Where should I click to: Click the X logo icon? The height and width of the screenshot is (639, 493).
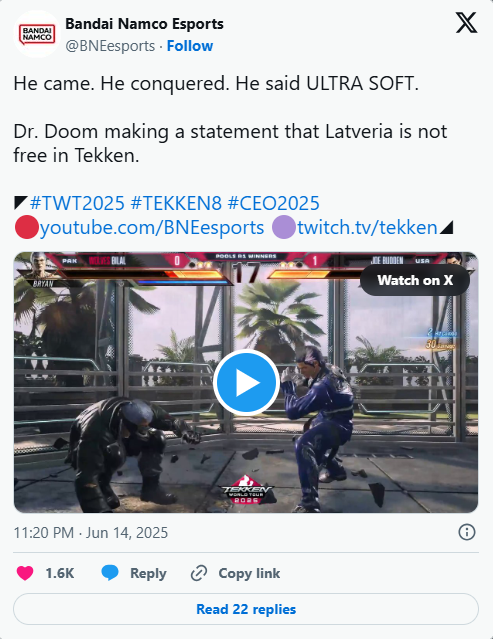coord(466,23)
